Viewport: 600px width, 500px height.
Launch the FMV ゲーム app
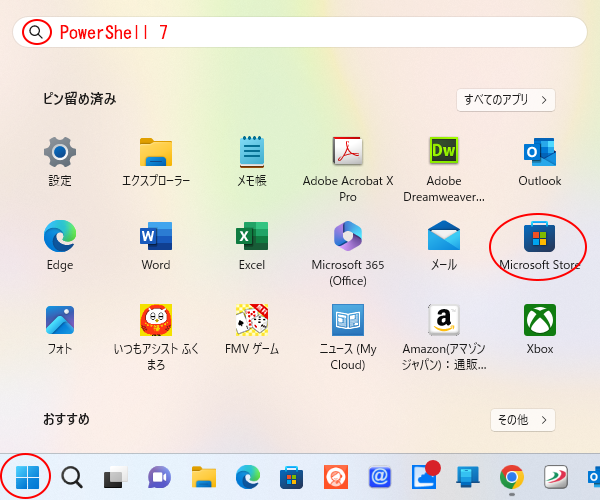pos(252,329)
